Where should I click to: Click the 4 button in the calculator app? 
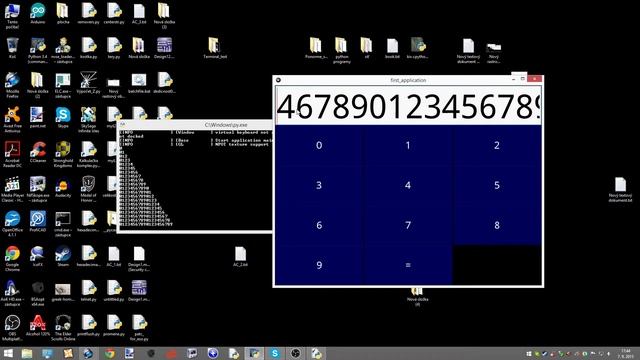click(408, 185)
